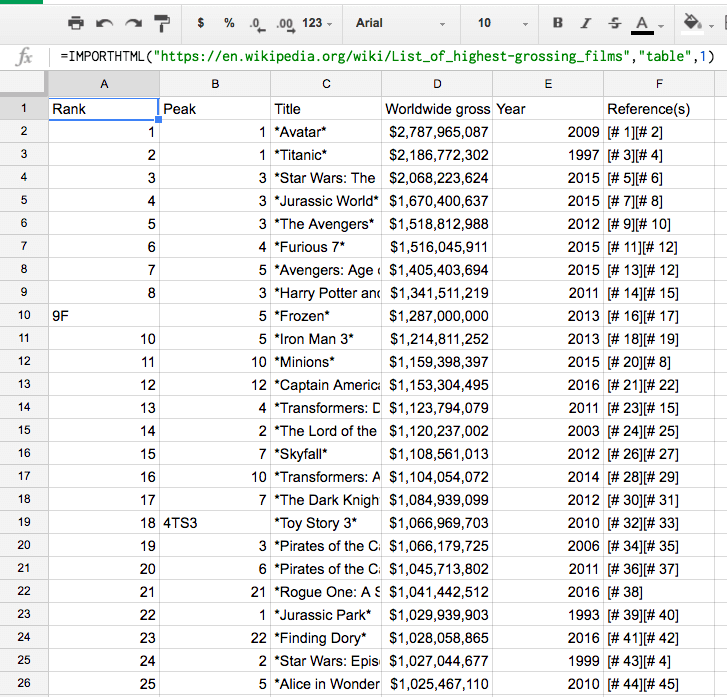Select row 10 header
This screenshot has height=697, width=727.
coord(24,315)
